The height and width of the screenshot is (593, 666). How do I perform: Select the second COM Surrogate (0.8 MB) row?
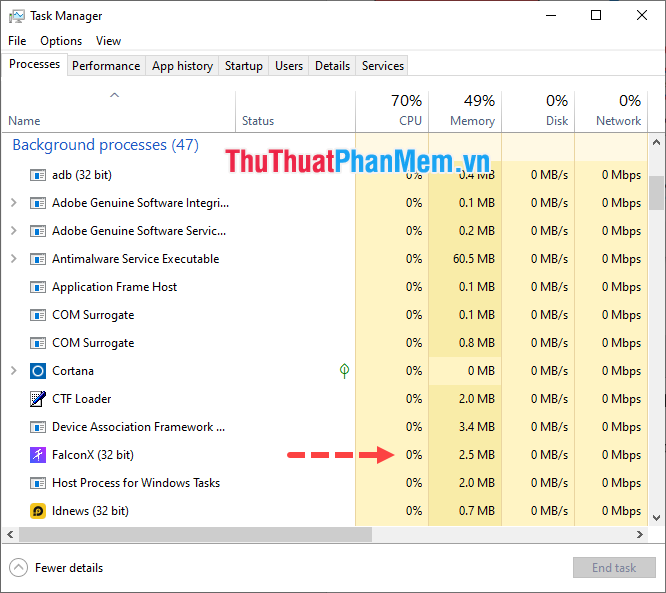tap(325, 343)
